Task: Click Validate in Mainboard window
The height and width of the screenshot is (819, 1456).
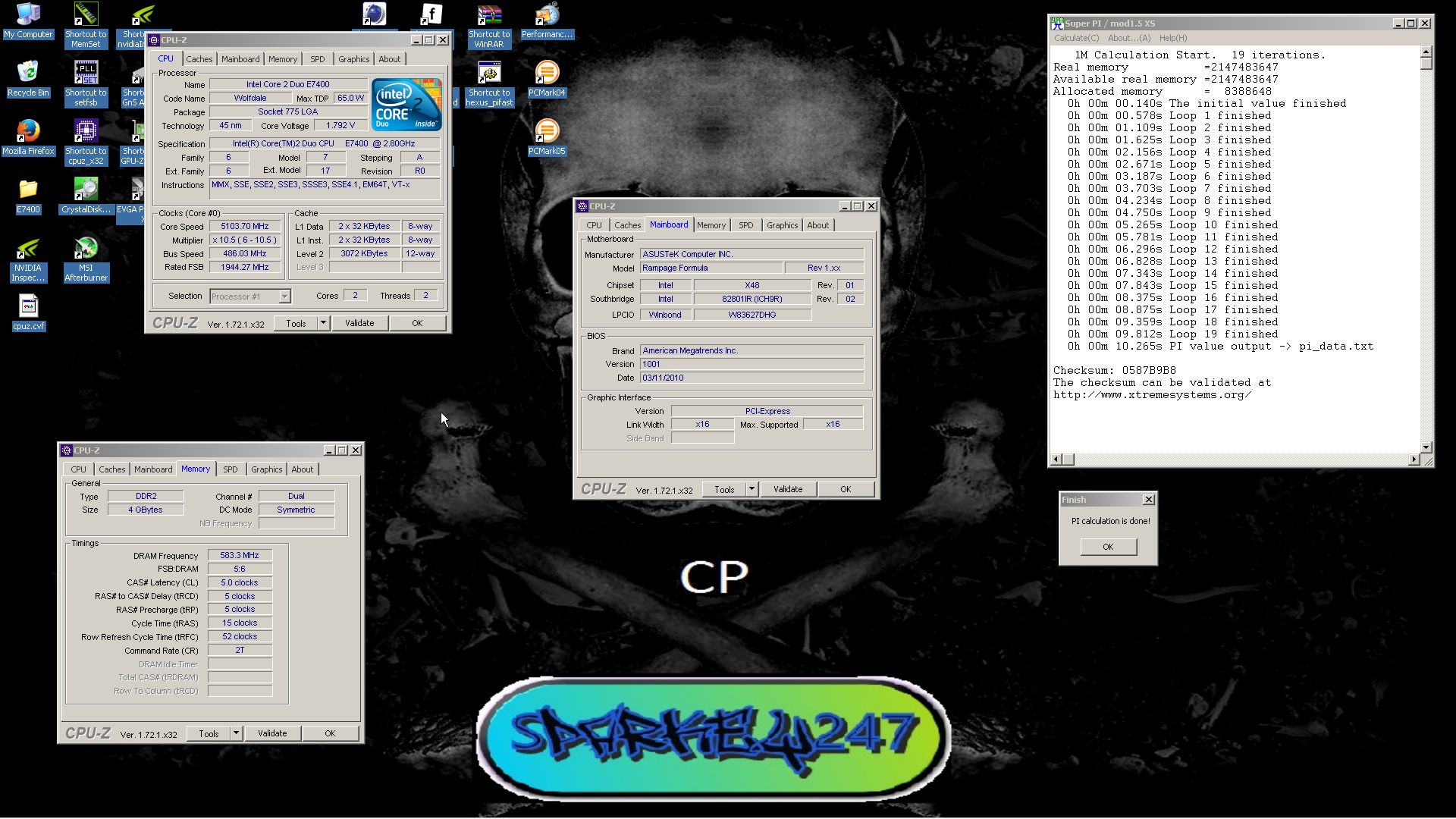Action: pyautogui.click(x=788, y=489)
